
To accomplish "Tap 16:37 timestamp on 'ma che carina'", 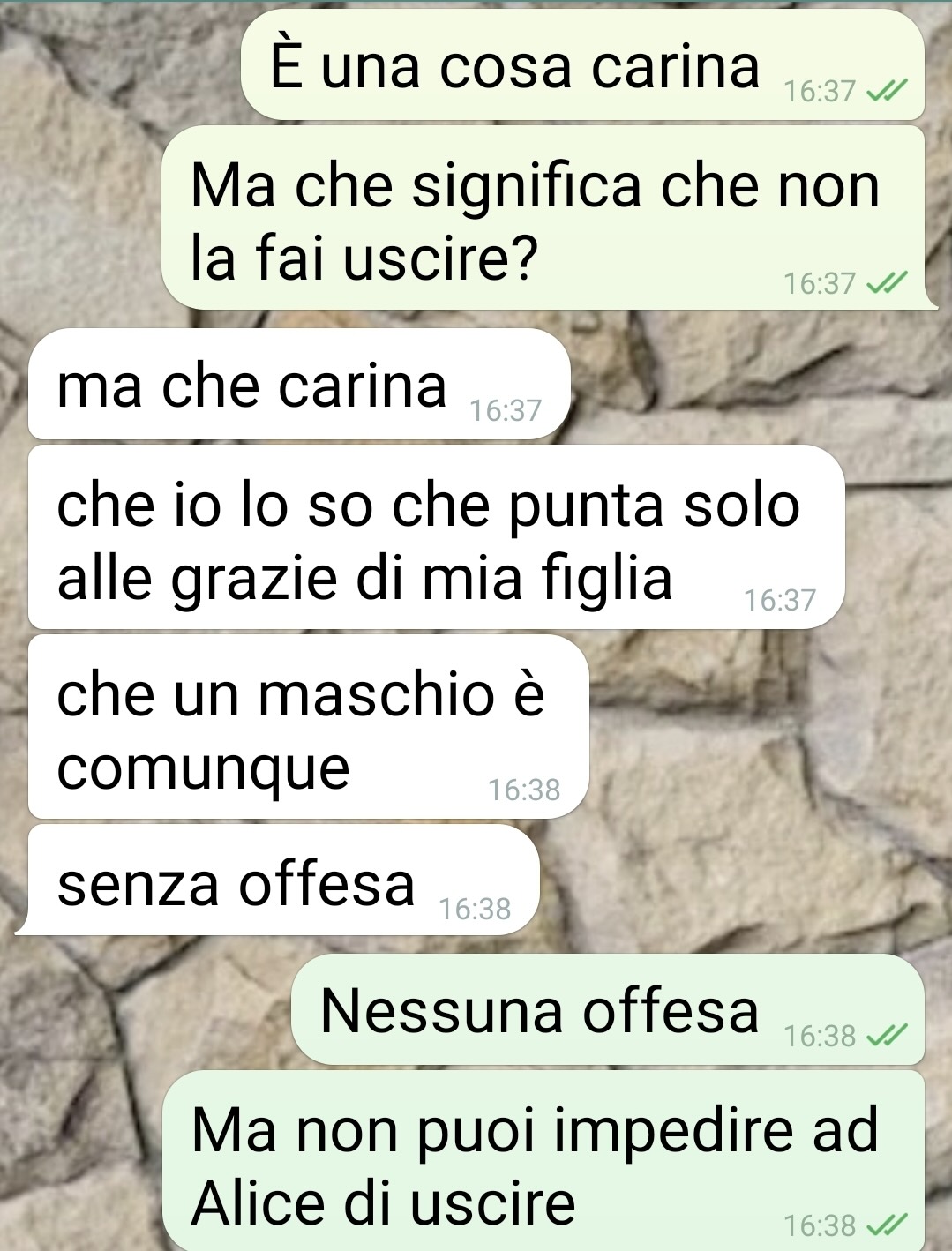I will click(506, 410).
